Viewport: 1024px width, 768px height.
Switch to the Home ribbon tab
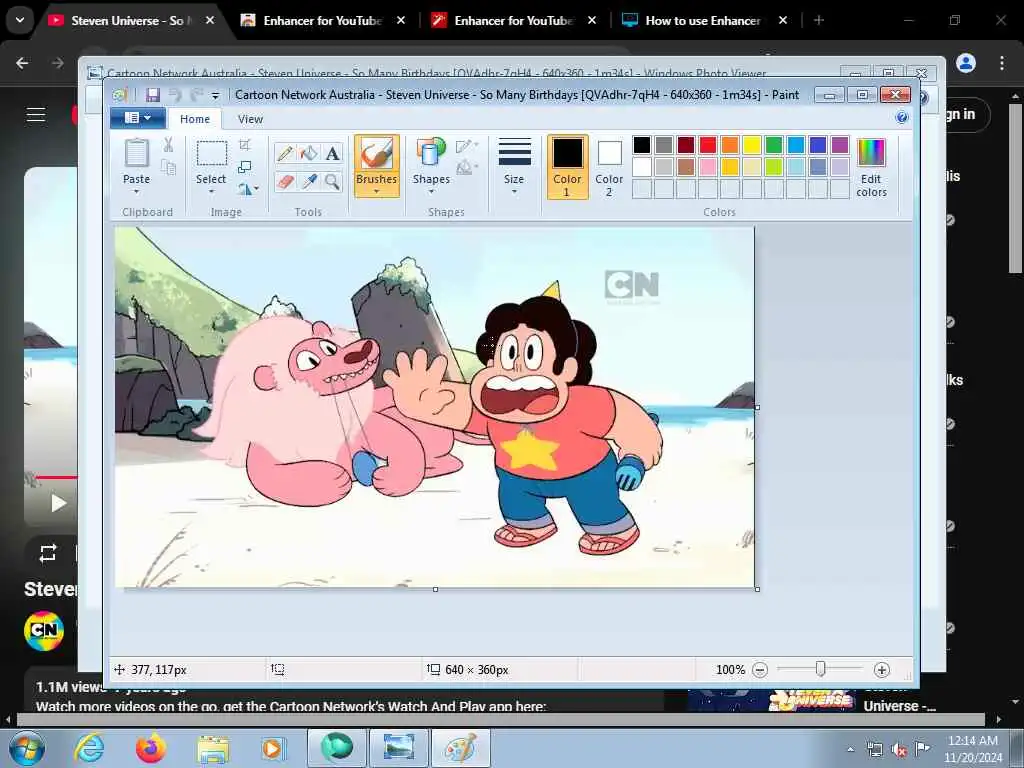pos(195,119)
